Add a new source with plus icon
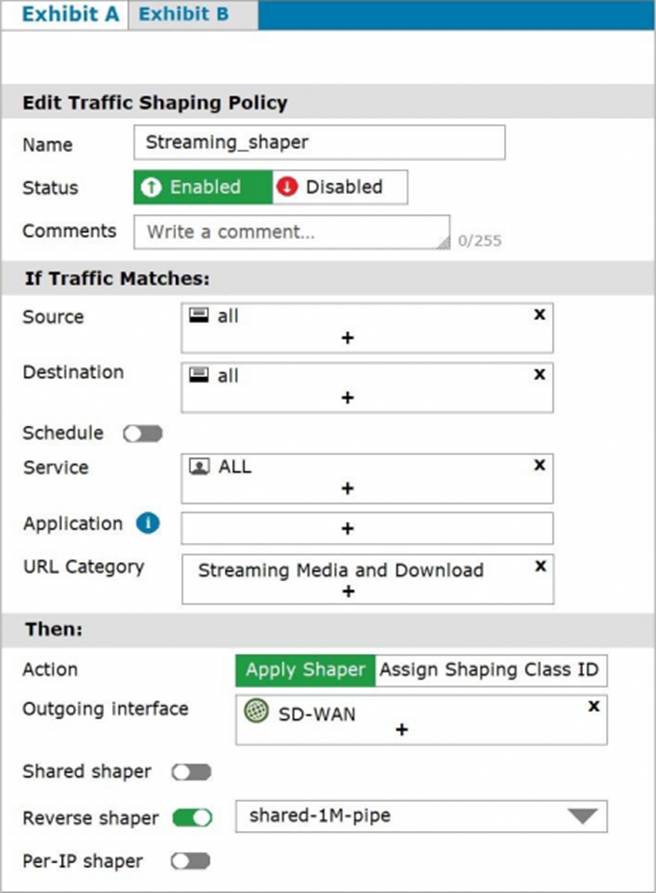The width and height of the screenshot is (656, 893). (x=347, y=338)
